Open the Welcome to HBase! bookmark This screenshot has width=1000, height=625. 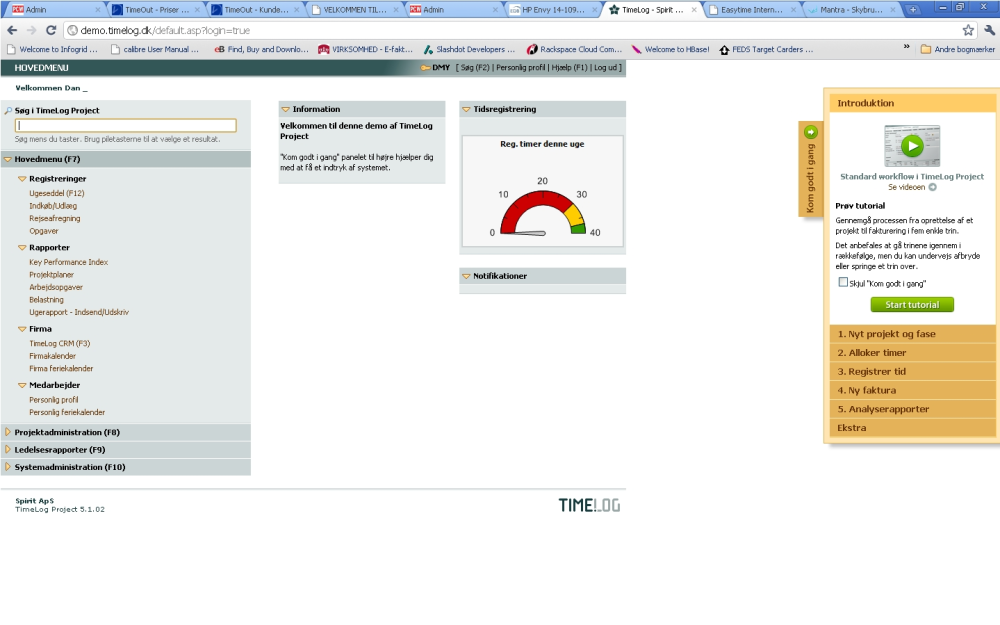pyautogui.click(x=670, y=49)
